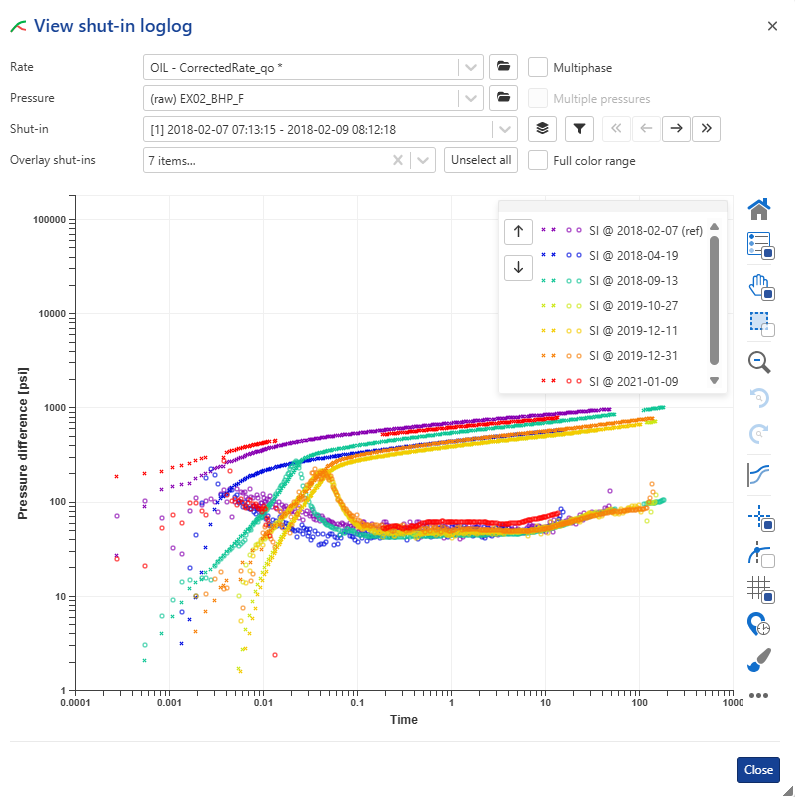Click the blue Close button
The width and height of the screenshot is (795, 797).
pos(758,770)
